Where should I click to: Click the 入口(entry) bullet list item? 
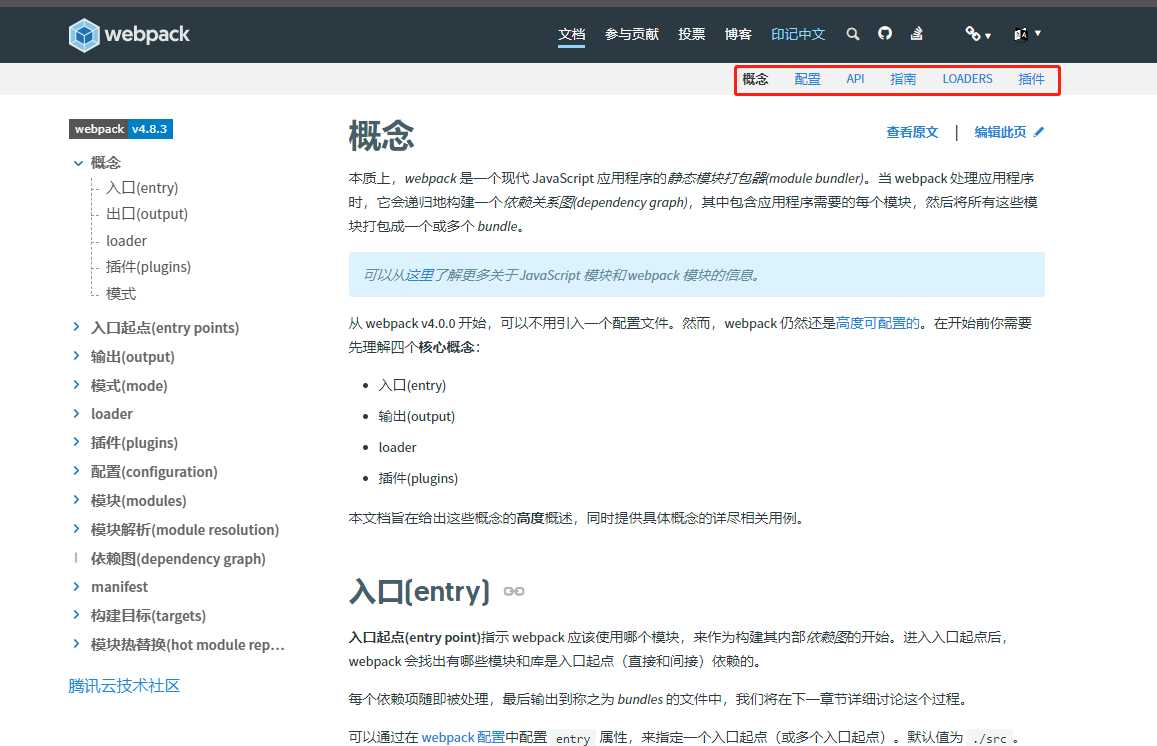click(x=412, y=386)
